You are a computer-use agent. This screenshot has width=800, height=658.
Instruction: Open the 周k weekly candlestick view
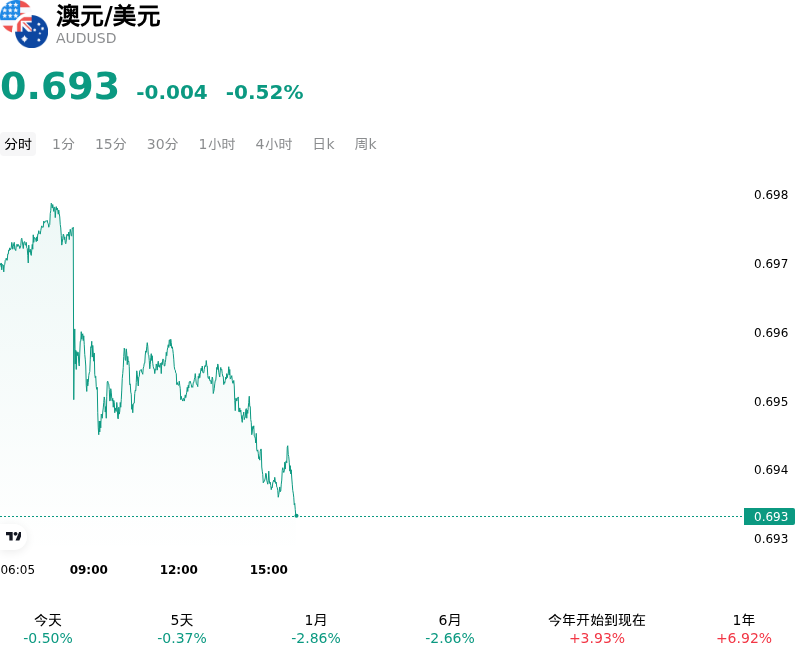(x=365, y=144)
